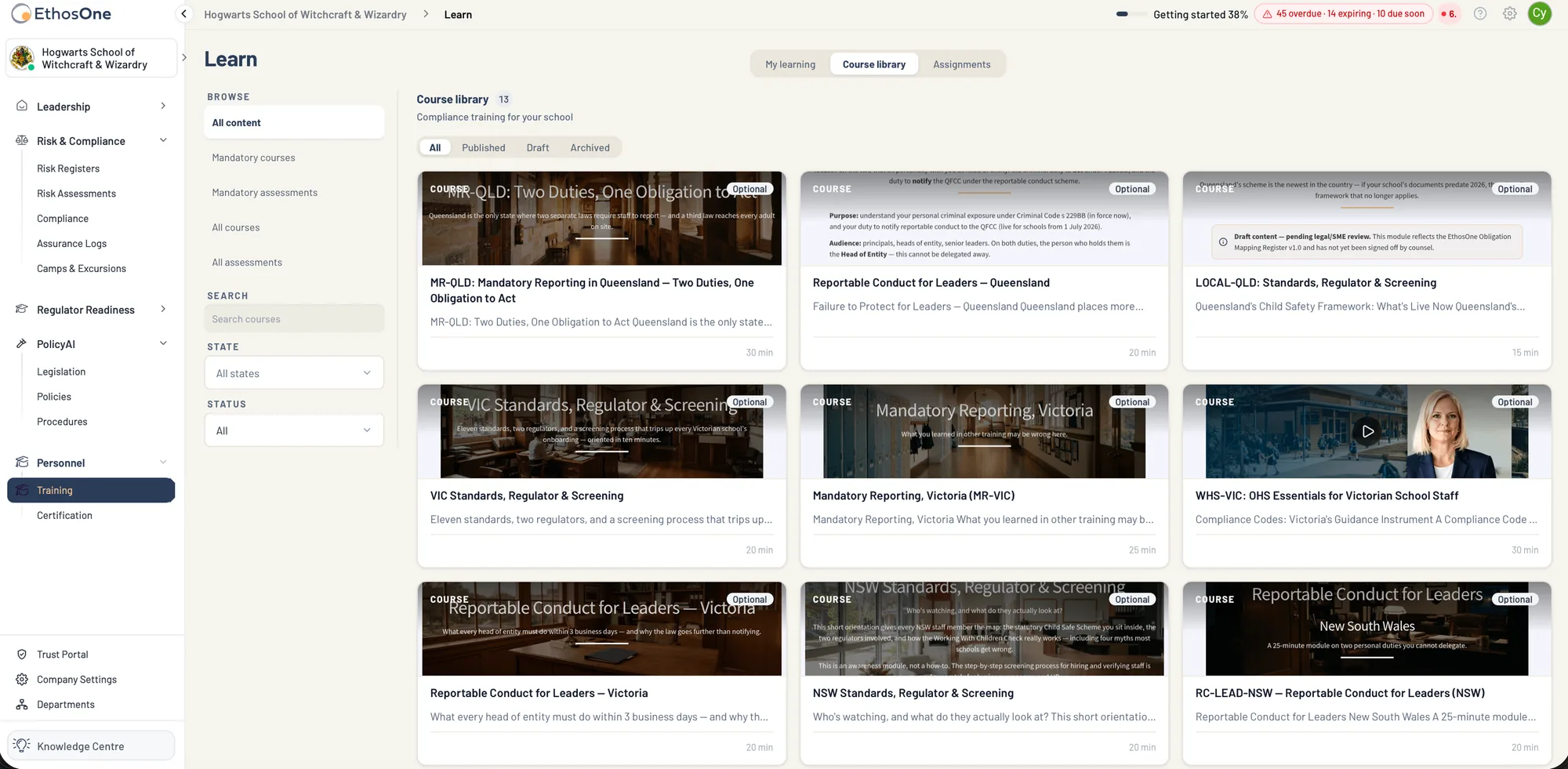Open Legislation under PolicyAI
The height and width of the screenshot is (769, 1568).
coord(61,372)
